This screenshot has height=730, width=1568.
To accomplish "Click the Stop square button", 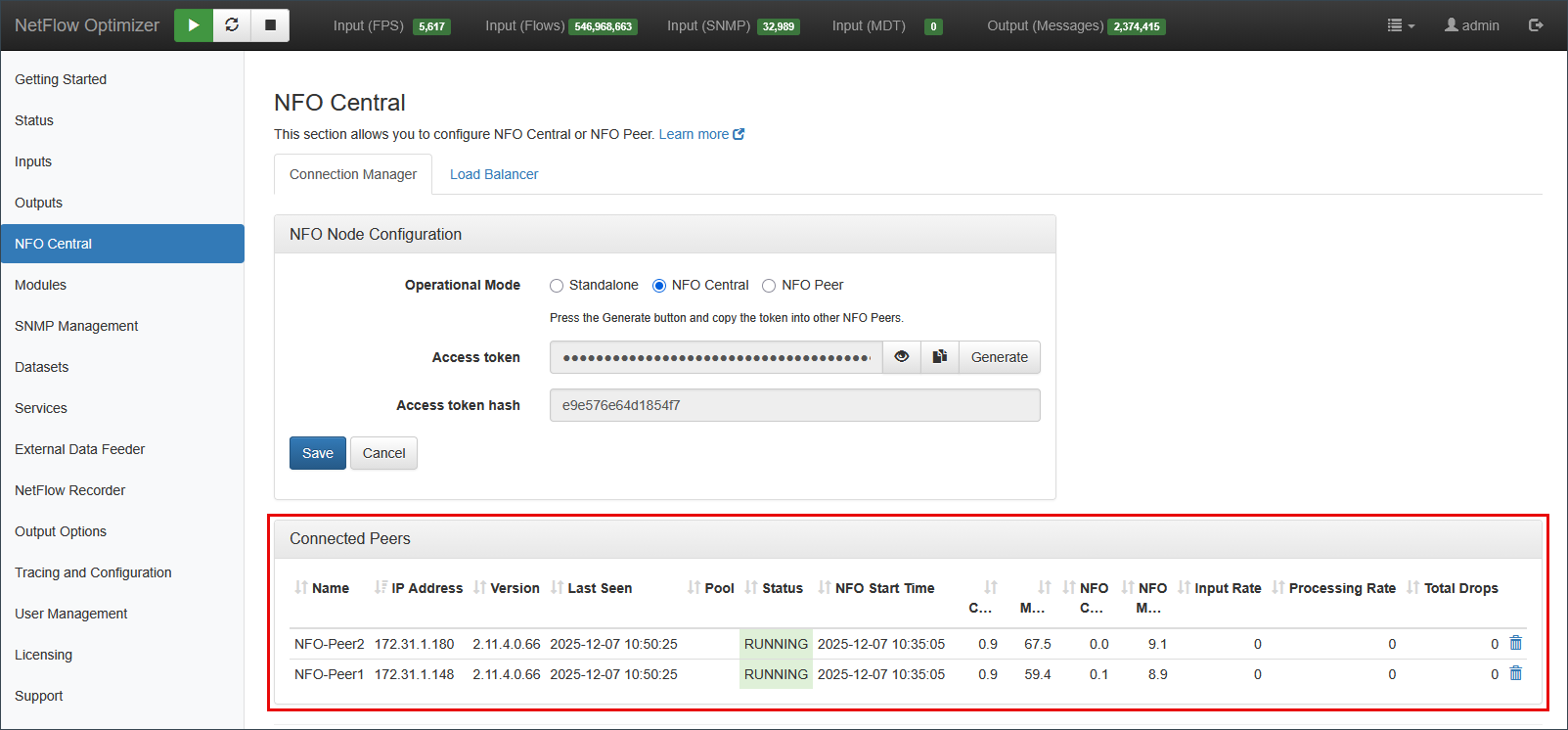I will point(270,25).
